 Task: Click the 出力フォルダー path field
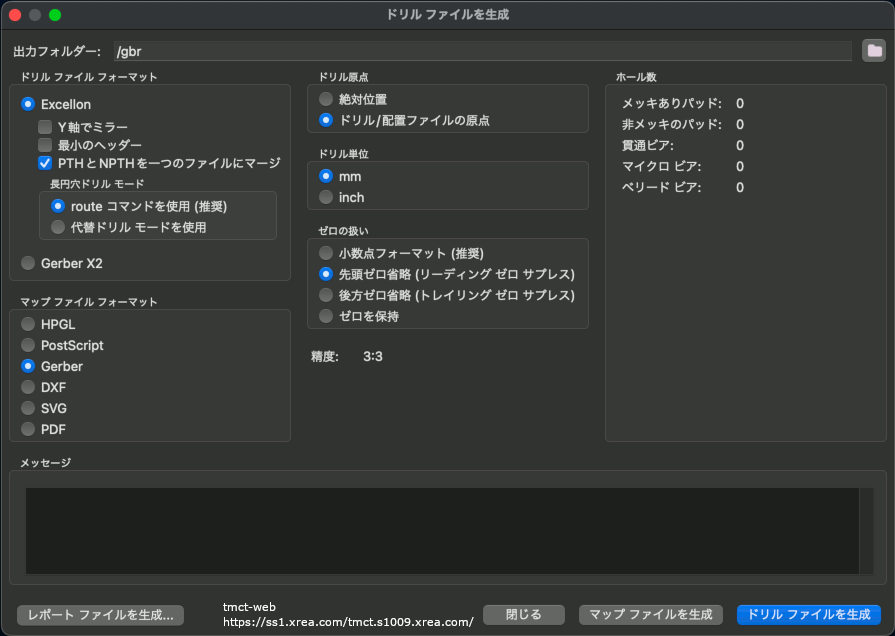point(482,51)
